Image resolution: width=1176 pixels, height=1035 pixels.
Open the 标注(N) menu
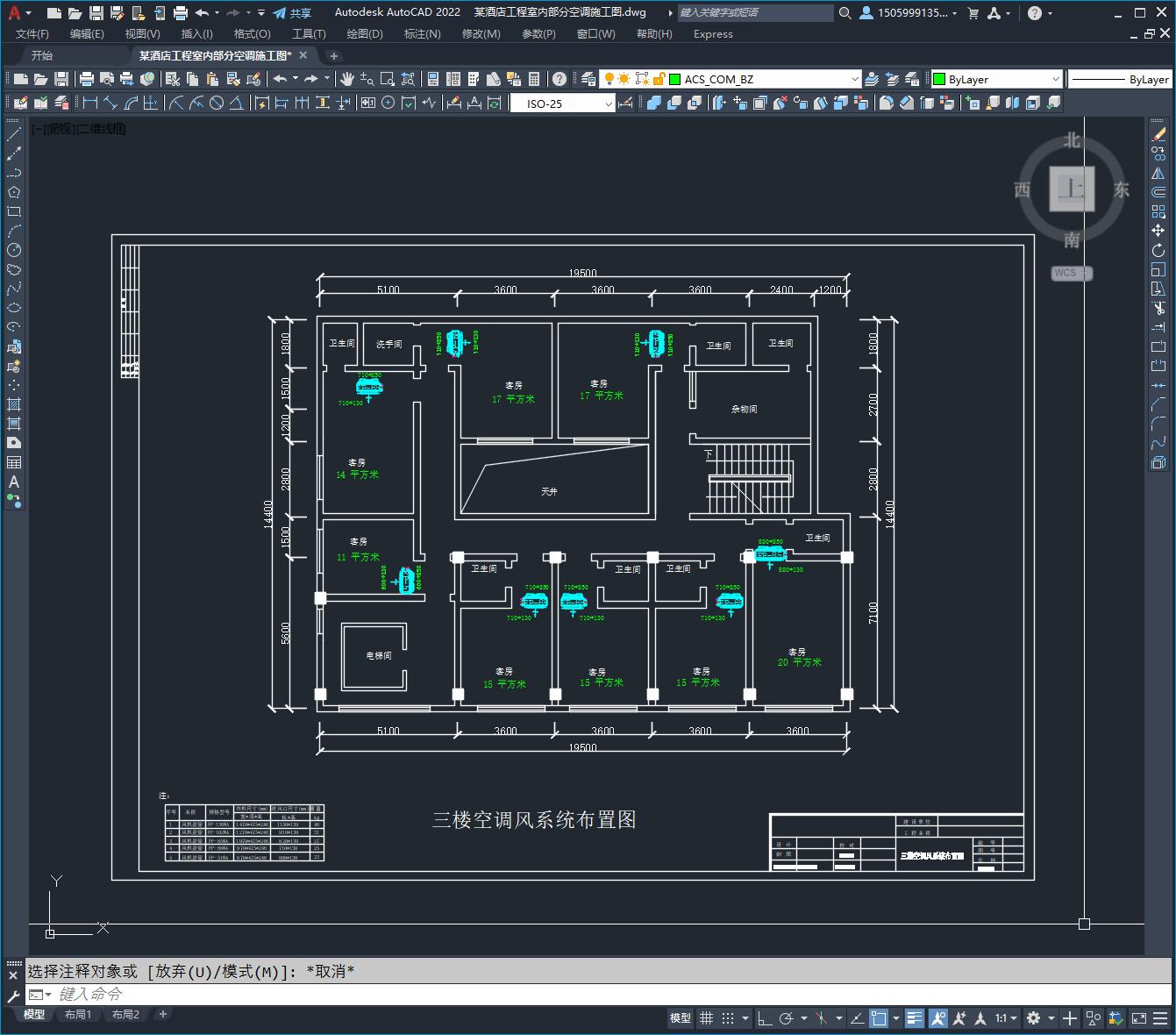pos(422,34)
